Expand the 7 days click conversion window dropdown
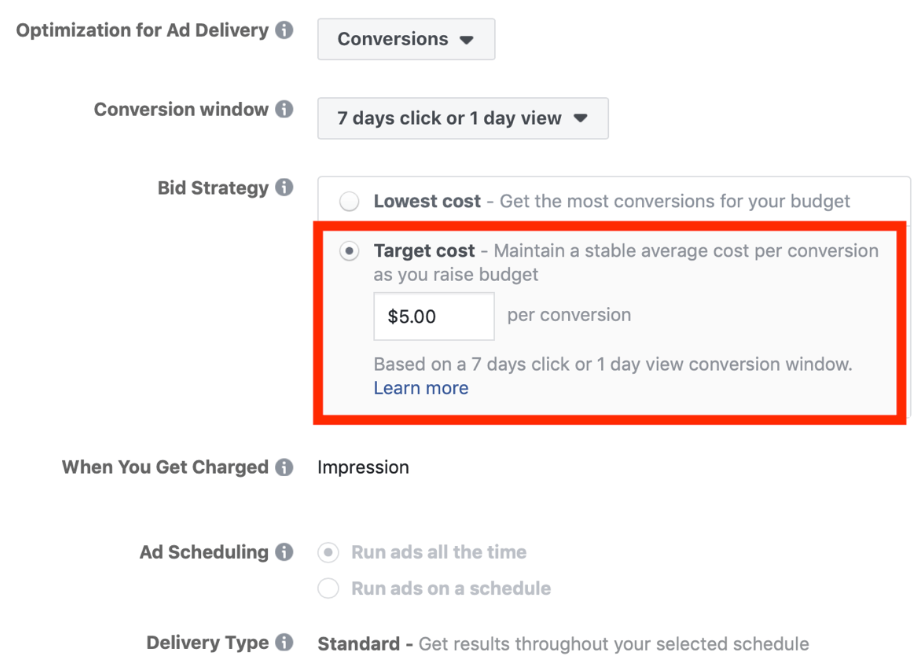This screenshot has width=916, height=659. click(462, 118)
